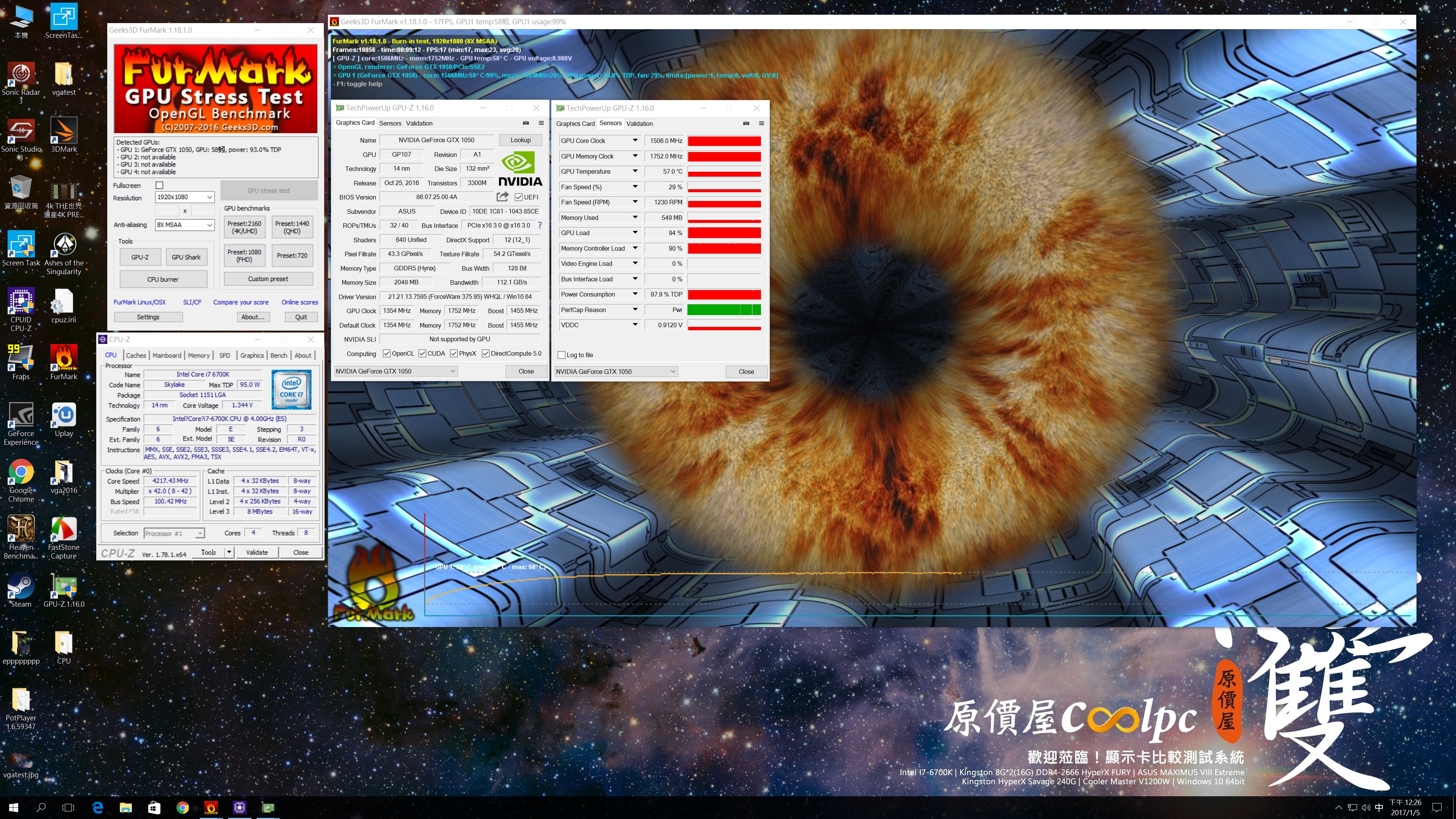Click the FurMark banner logo image
The width and height of the screenshot is (1456, 819).
[215, 89]
